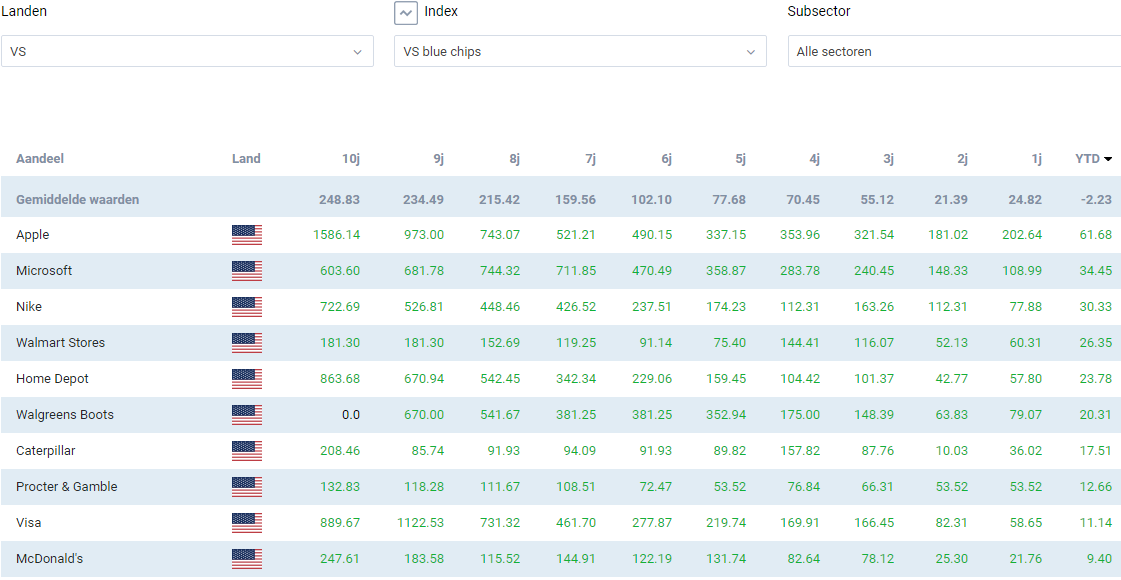Image resolution: width=1121 pixels, height=580 pixels.
Task: Click average 5j value 77.68
Action: (x=729, y=200)
